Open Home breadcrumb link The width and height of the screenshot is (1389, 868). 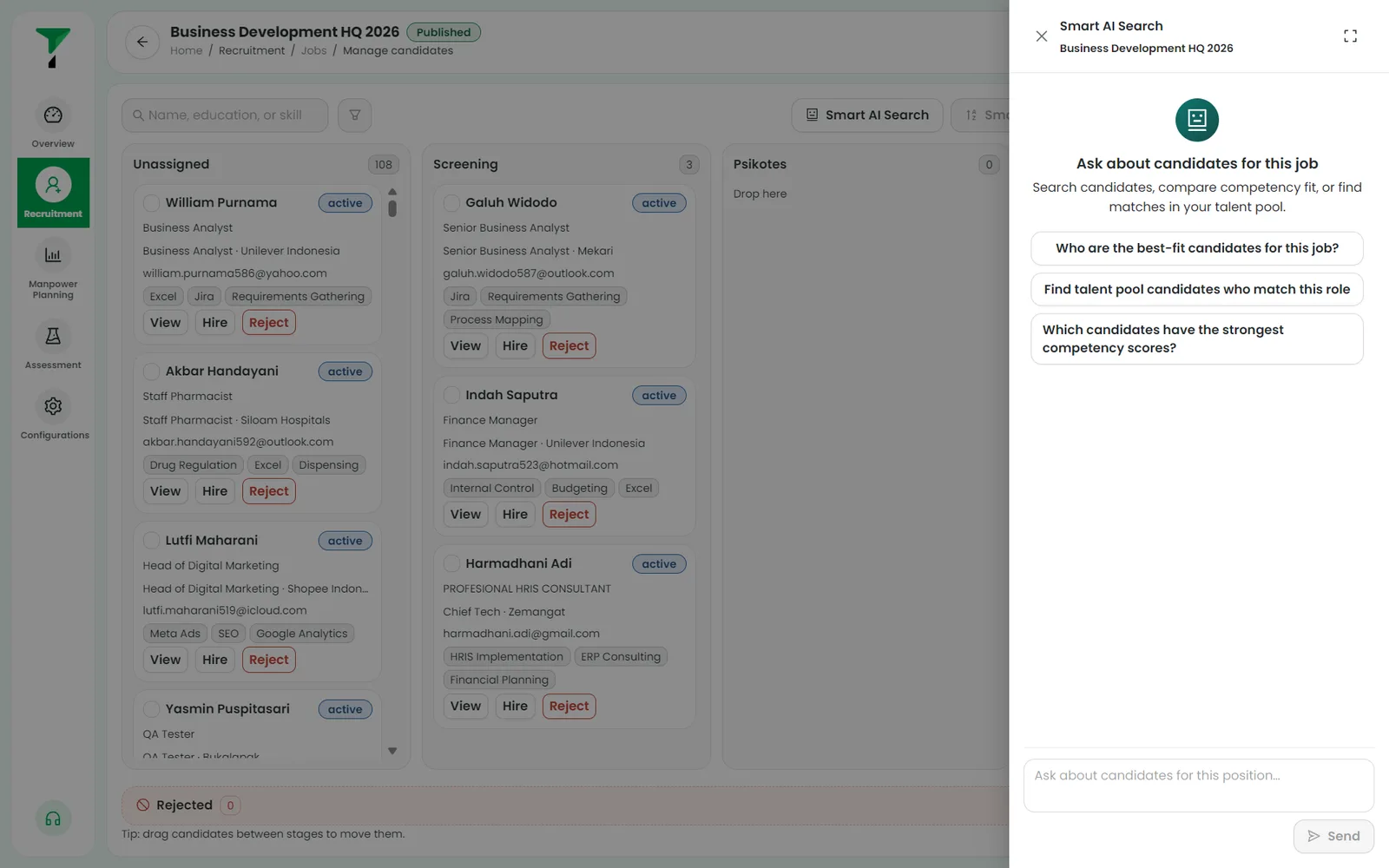186,50
